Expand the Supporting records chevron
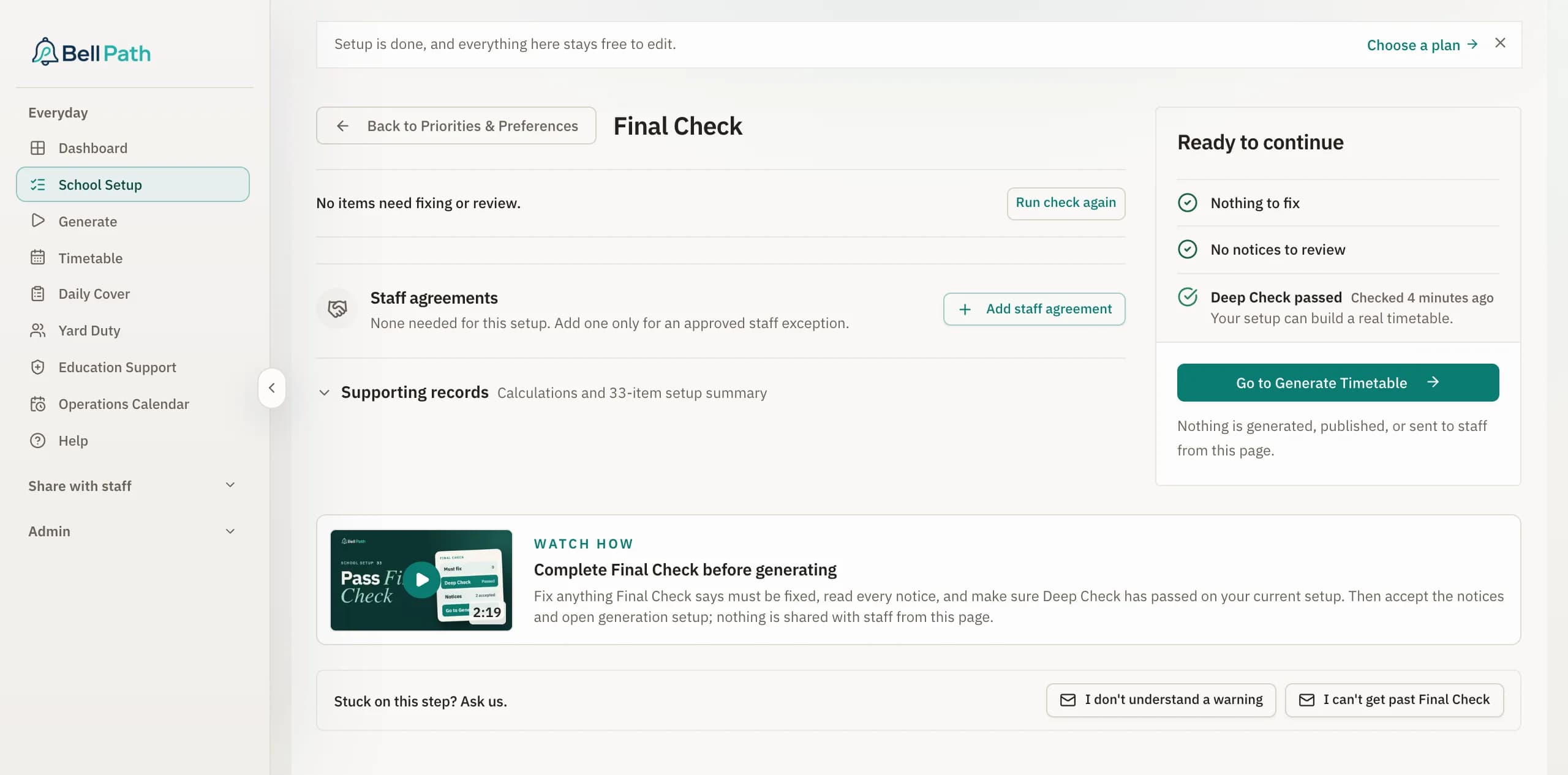Image resolution: width=1568 pixels, height=775 pixels. [x=325, y=392]
